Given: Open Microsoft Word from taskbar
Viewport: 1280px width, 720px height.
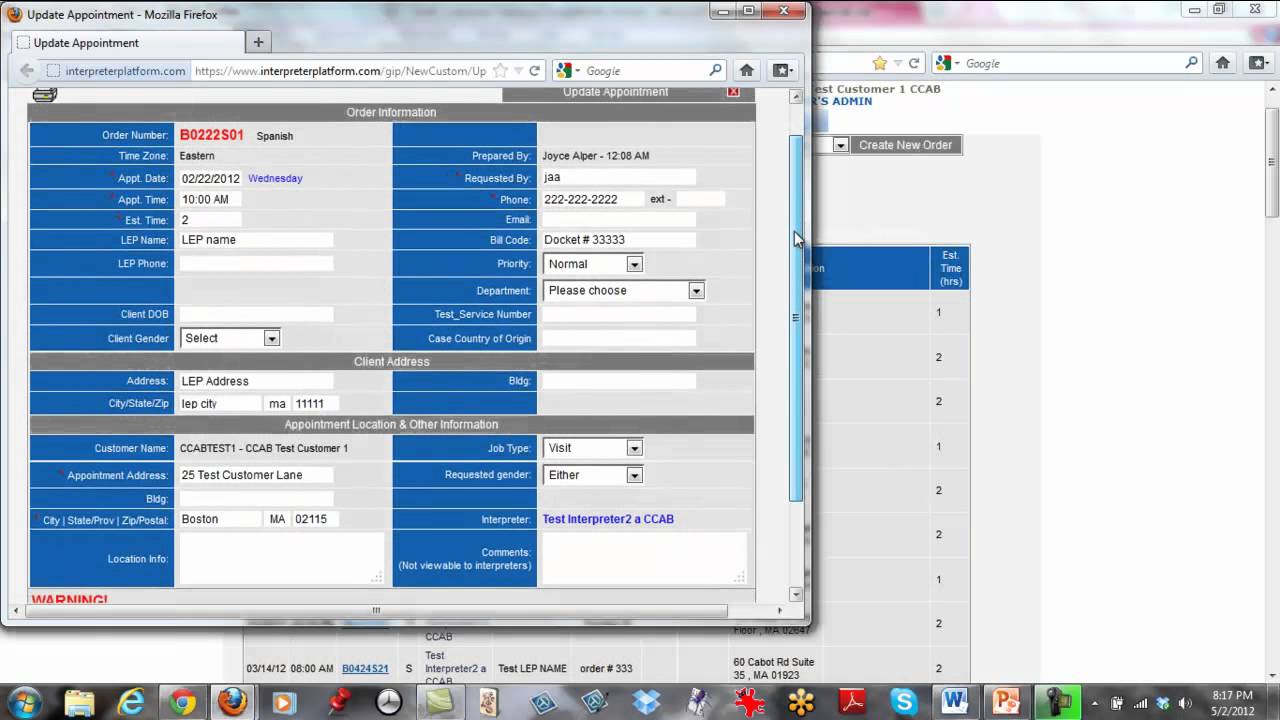Looking at the screenshot, I should pyautogui.click(x=956, y=702).
